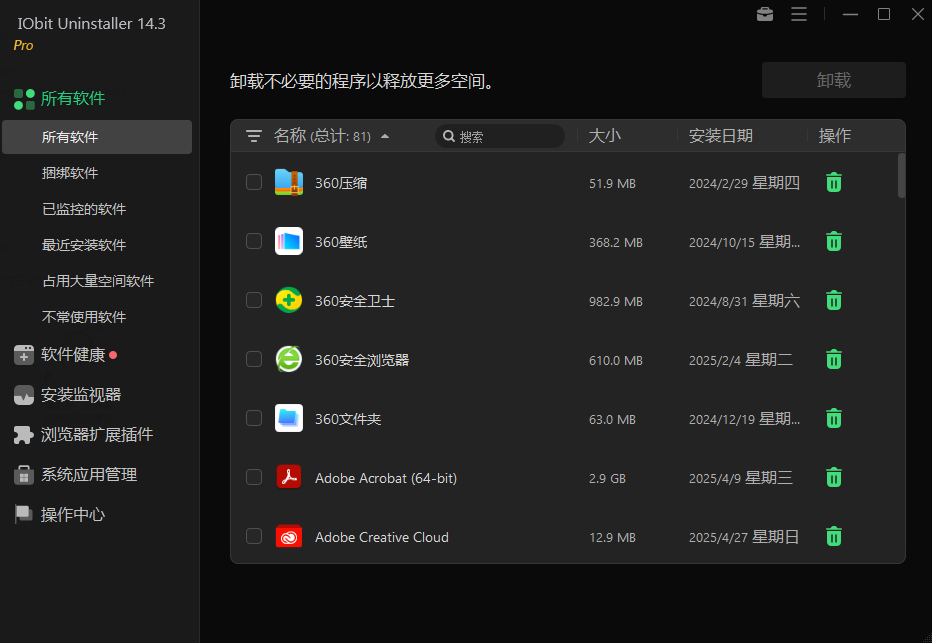Viewport: 932px width, 643px height.
Task: Open the list filter icon
Action: [254, 136]
